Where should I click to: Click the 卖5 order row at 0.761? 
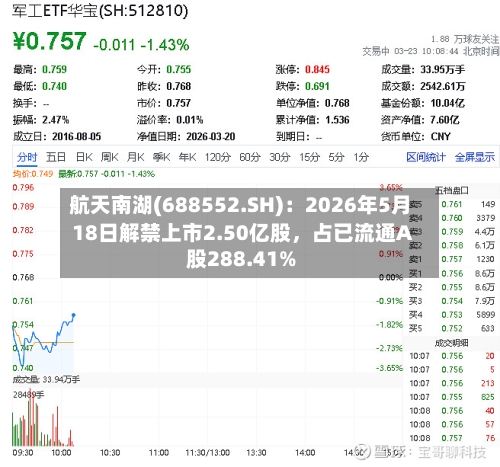452,204
